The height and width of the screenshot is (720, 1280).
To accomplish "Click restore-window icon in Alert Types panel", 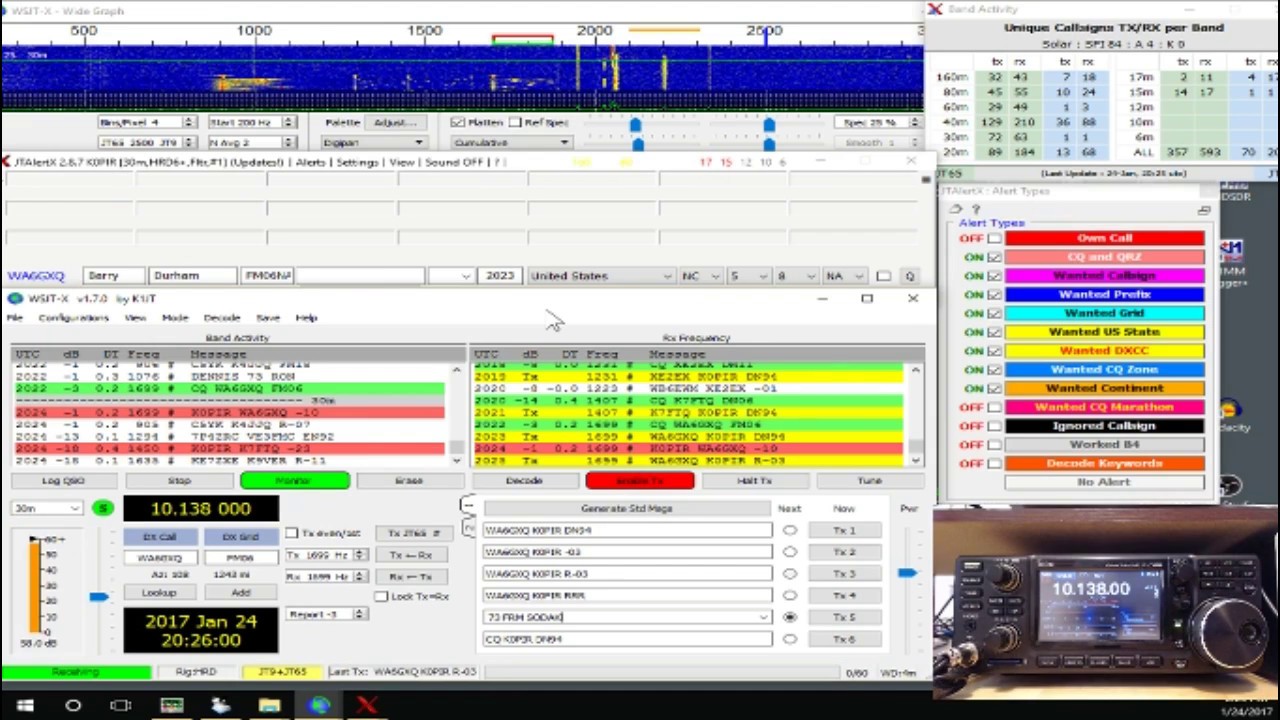I will [x=1204, y=210].
